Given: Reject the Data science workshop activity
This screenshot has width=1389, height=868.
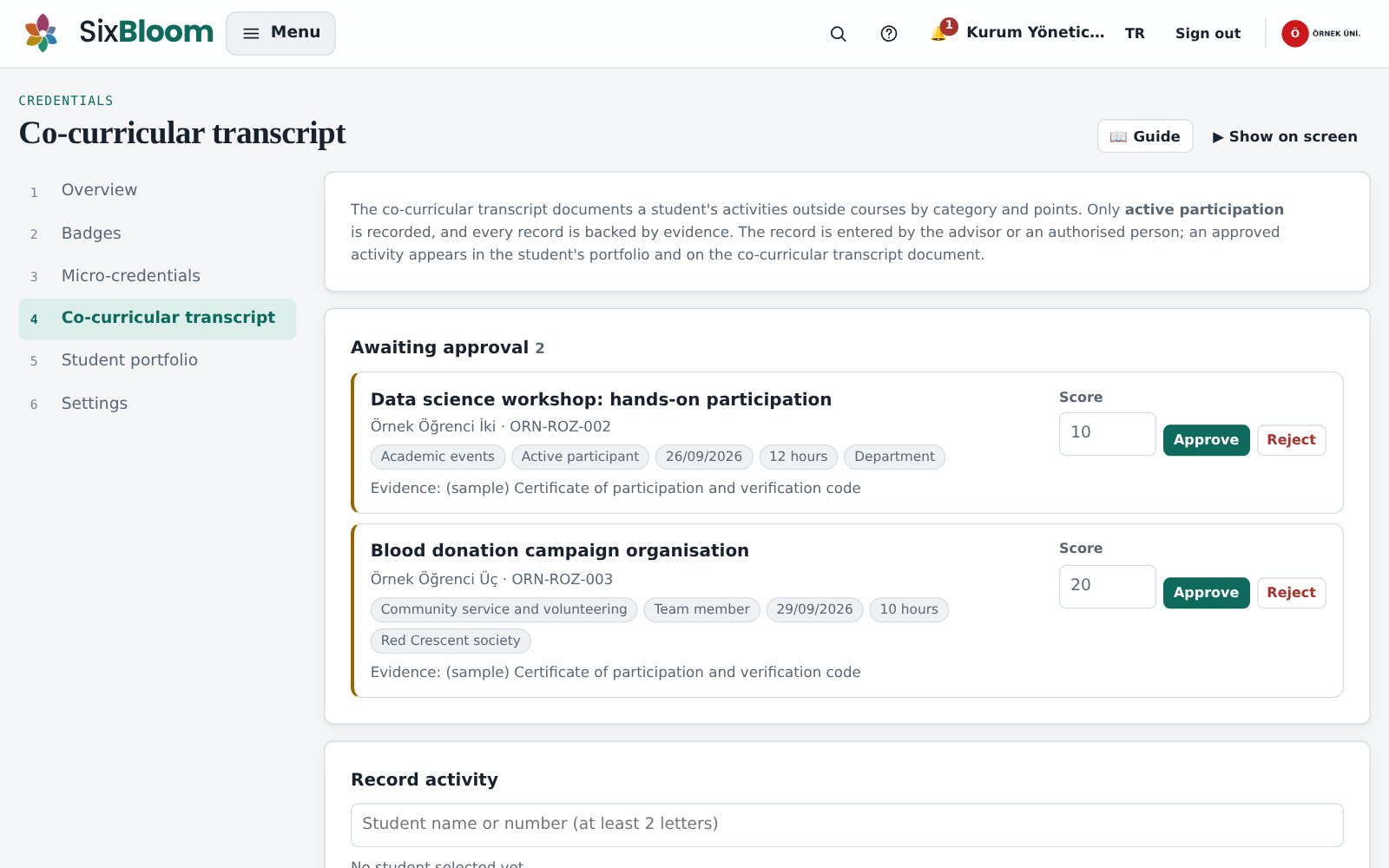Looking at the screenshot, I should 1291,440.
